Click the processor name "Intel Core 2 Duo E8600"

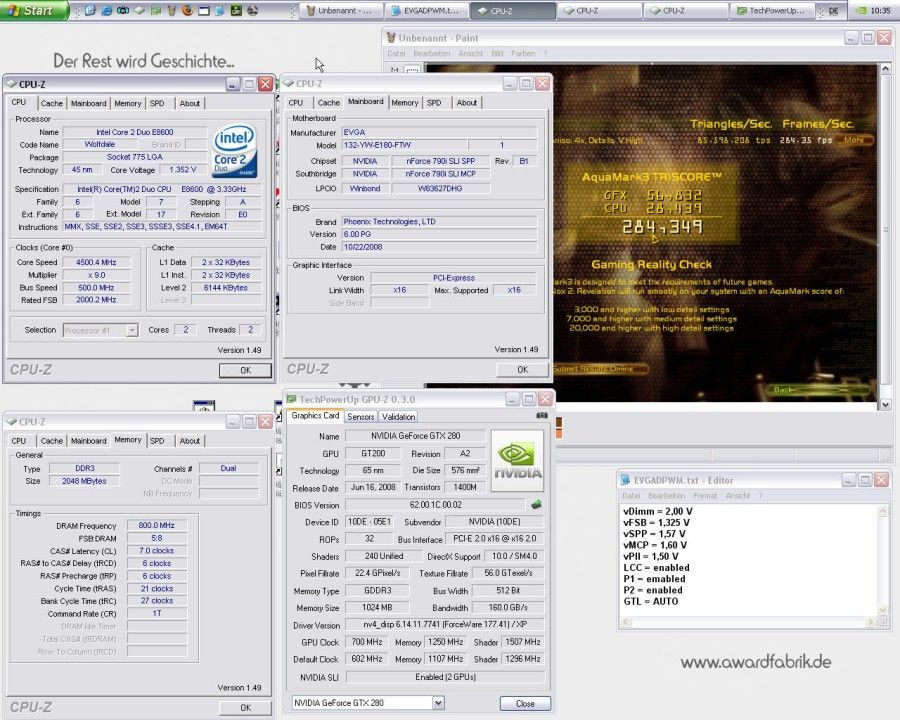point(135,132)
